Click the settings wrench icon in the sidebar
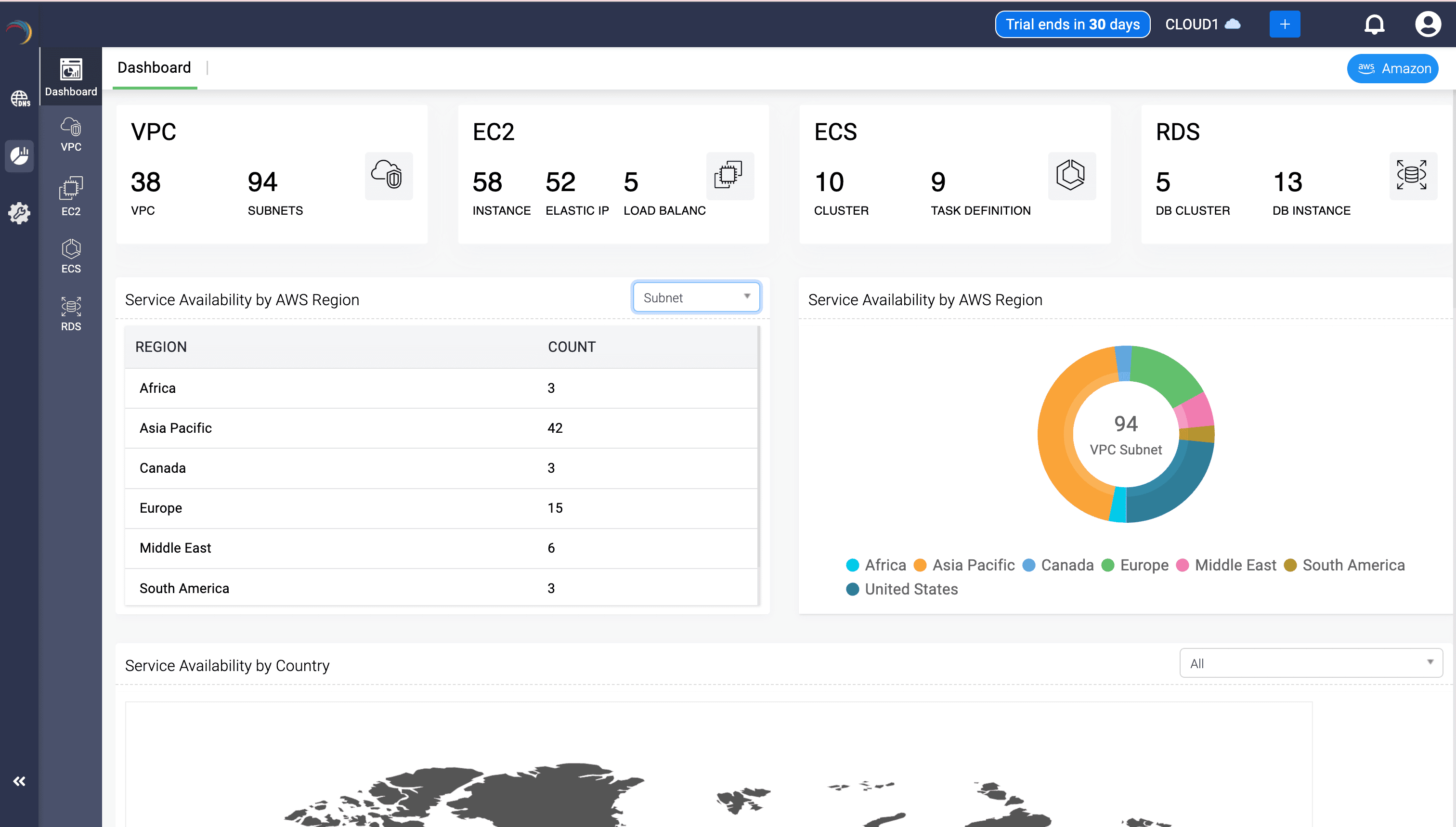Screen dimensions: 1456x827 19,213
